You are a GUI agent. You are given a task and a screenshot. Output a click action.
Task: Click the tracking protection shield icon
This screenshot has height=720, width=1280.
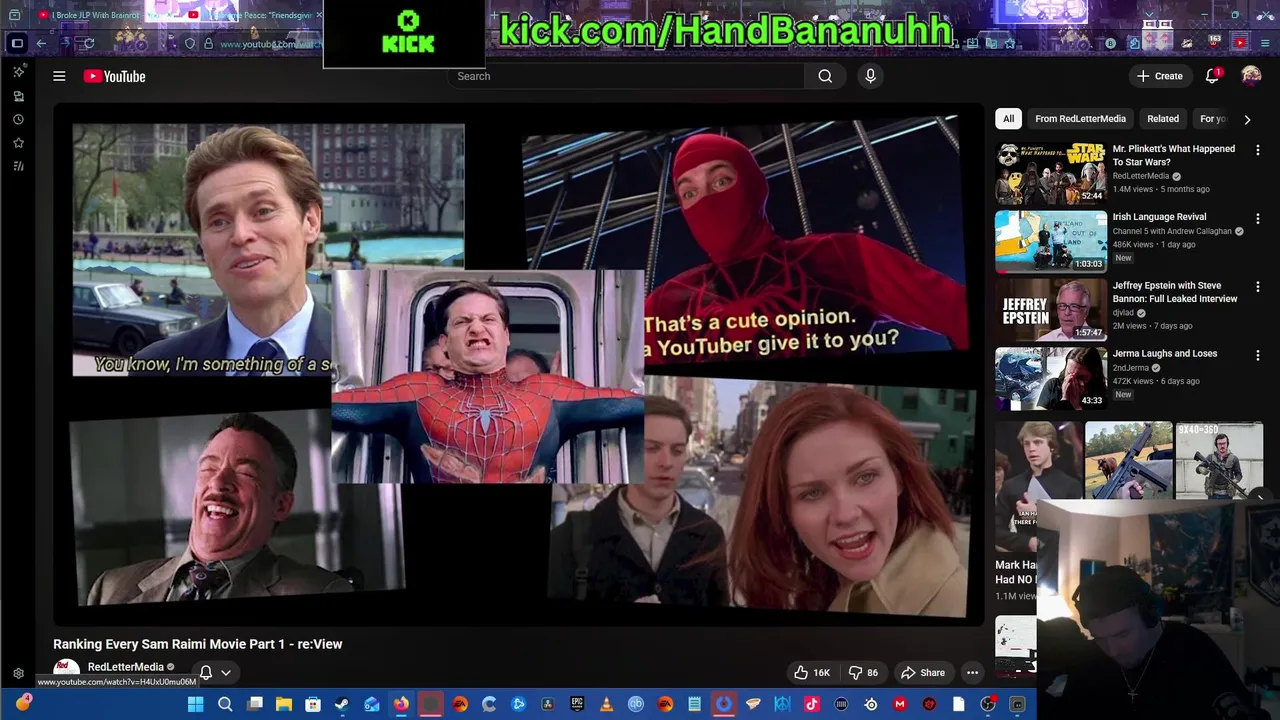click(189, 44)
